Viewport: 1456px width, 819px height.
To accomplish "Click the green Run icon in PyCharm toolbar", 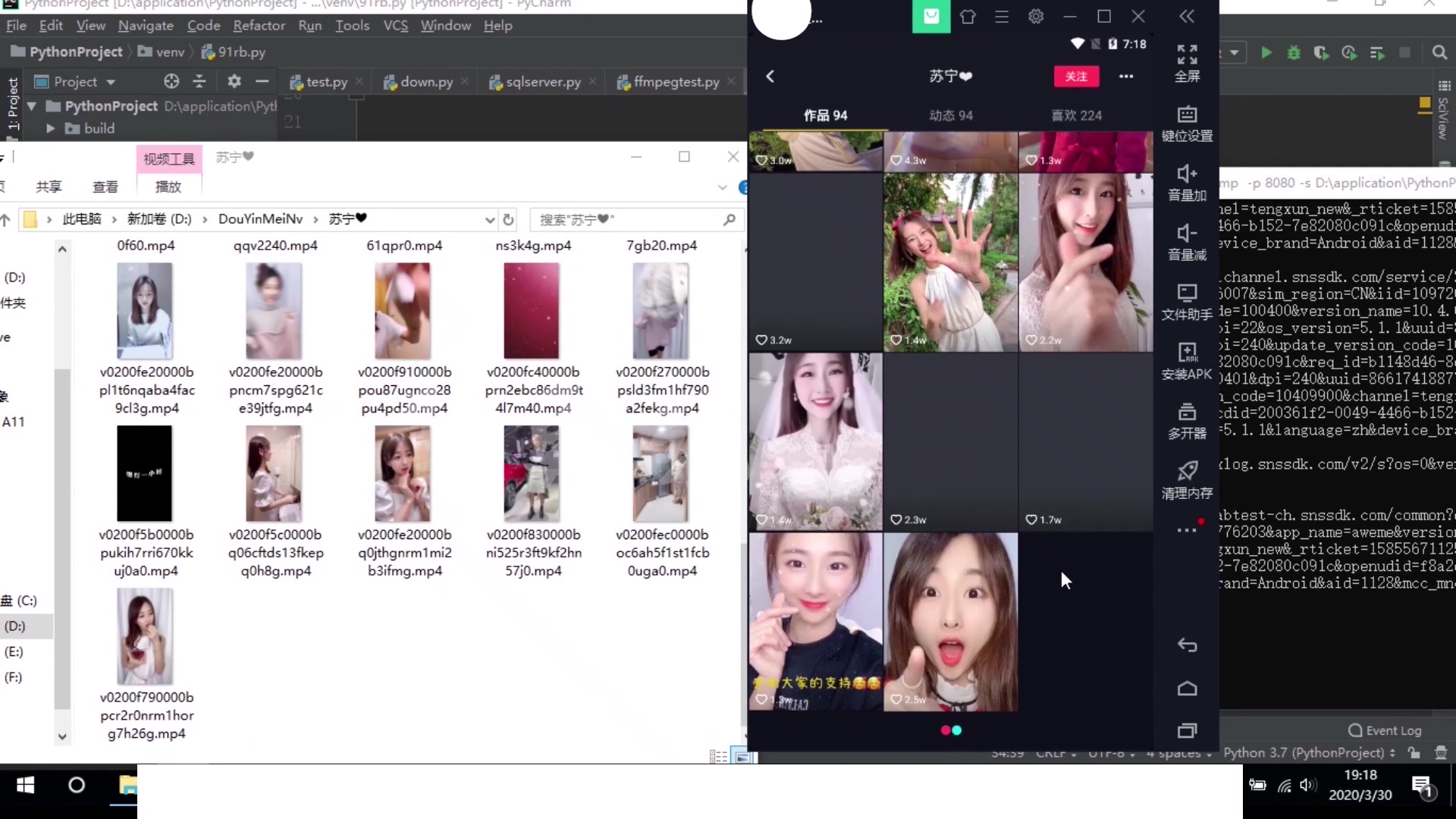I will (1266, 53).
